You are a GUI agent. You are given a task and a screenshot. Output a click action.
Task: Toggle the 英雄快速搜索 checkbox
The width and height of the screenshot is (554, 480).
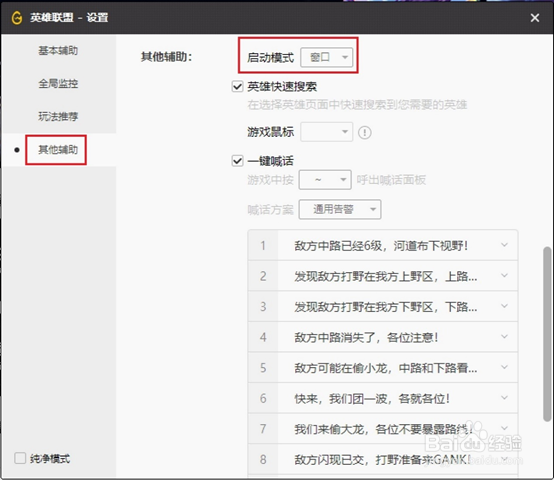coord(237,86)
